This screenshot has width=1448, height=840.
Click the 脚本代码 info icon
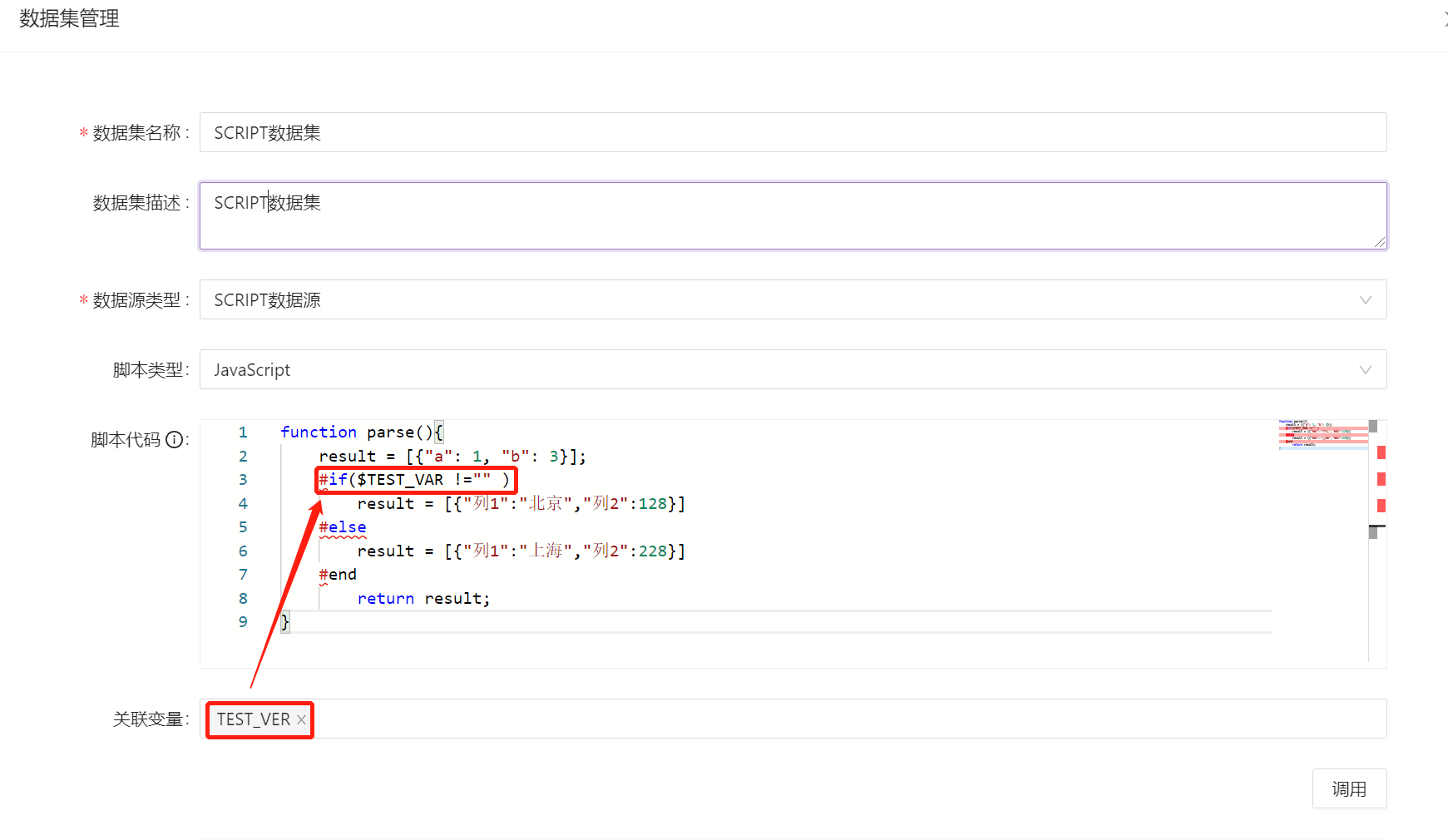(x=174, y=440)
